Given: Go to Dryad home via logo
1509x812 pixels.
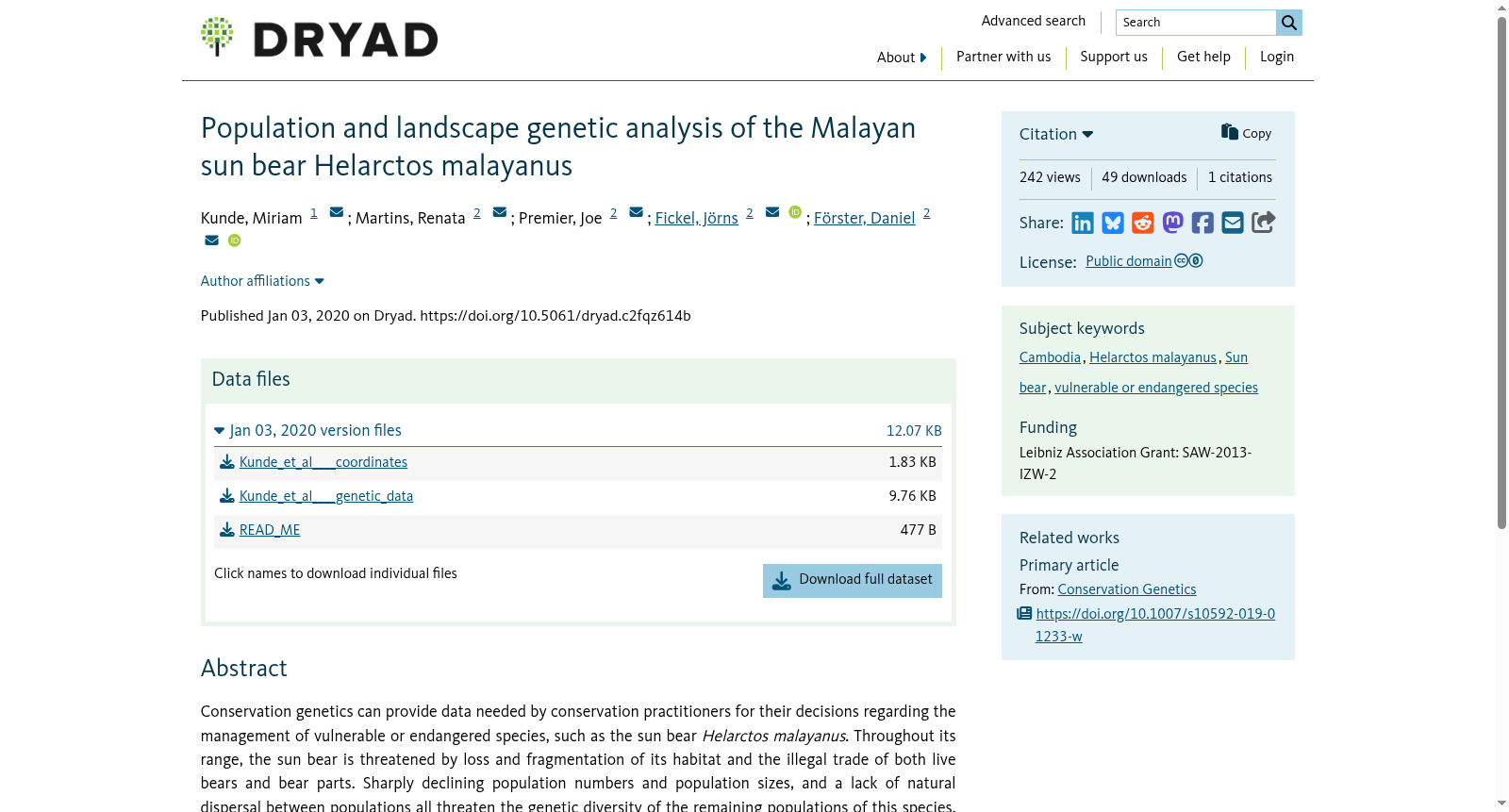Looking at the screenshot, I should click(320, 38).
